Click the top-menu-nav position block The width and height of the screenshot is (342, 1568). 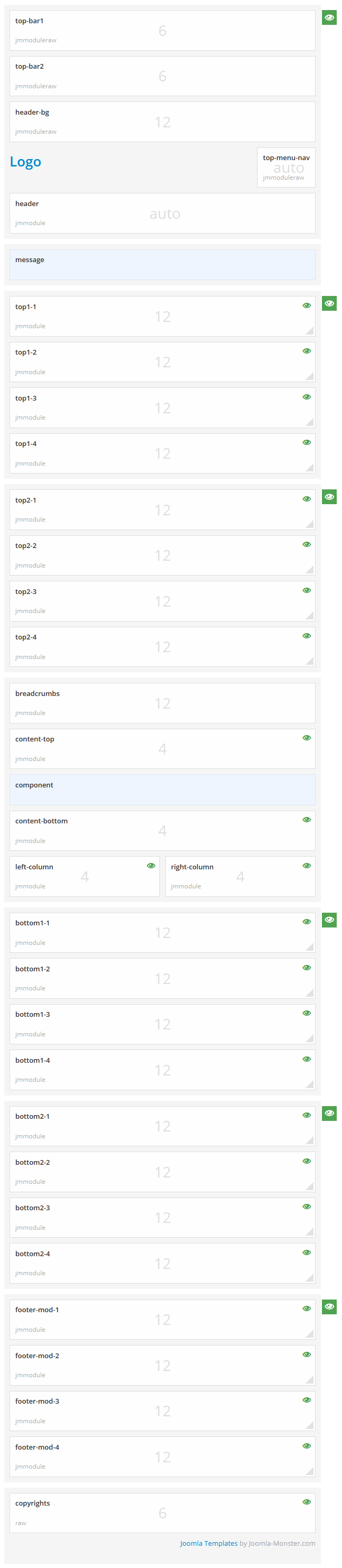pos(286,168)
